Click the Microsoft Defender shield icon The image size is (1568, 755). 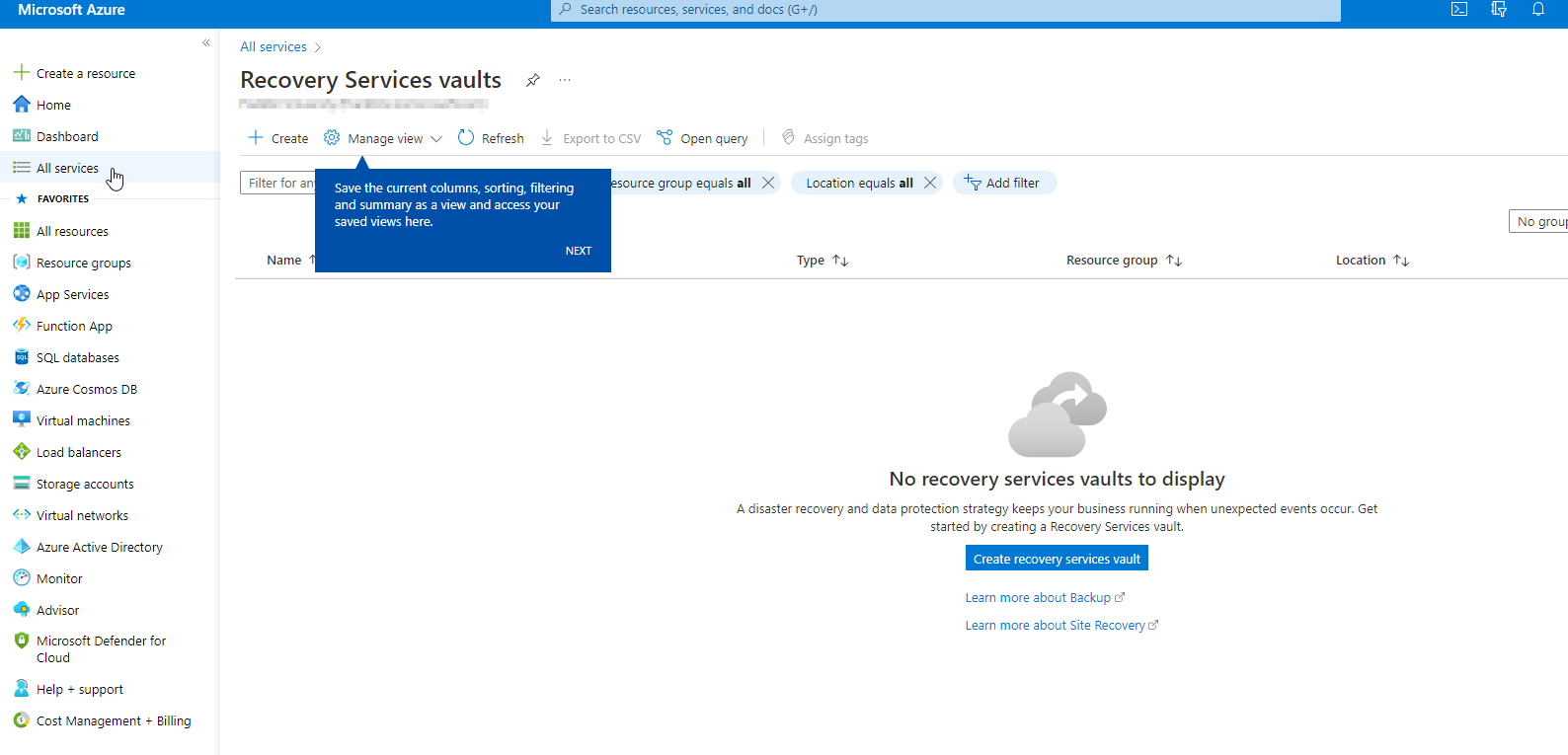pos(22,640)
